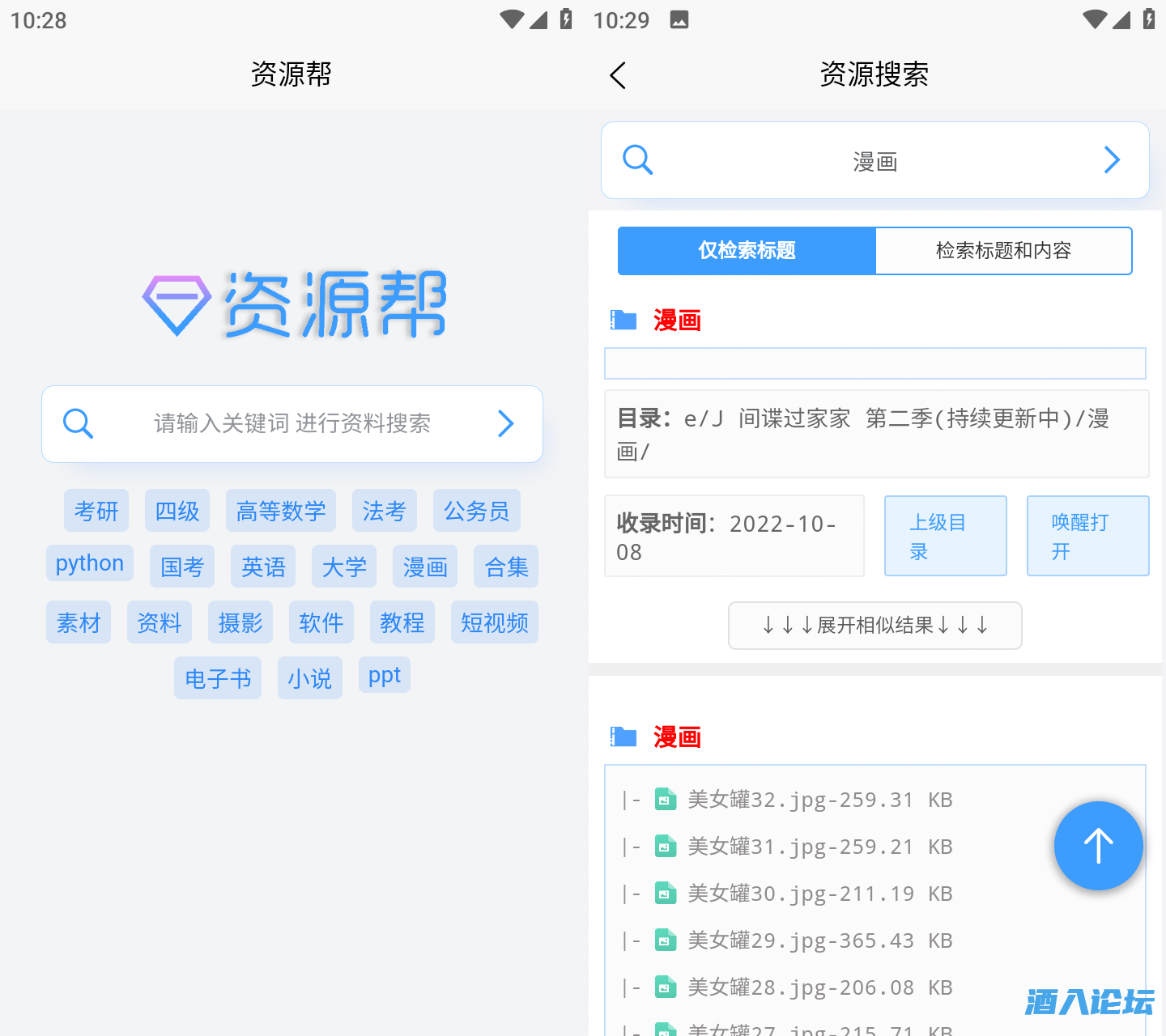
Task: Click the folder icon of second 漫画 result
Action: 623,737
